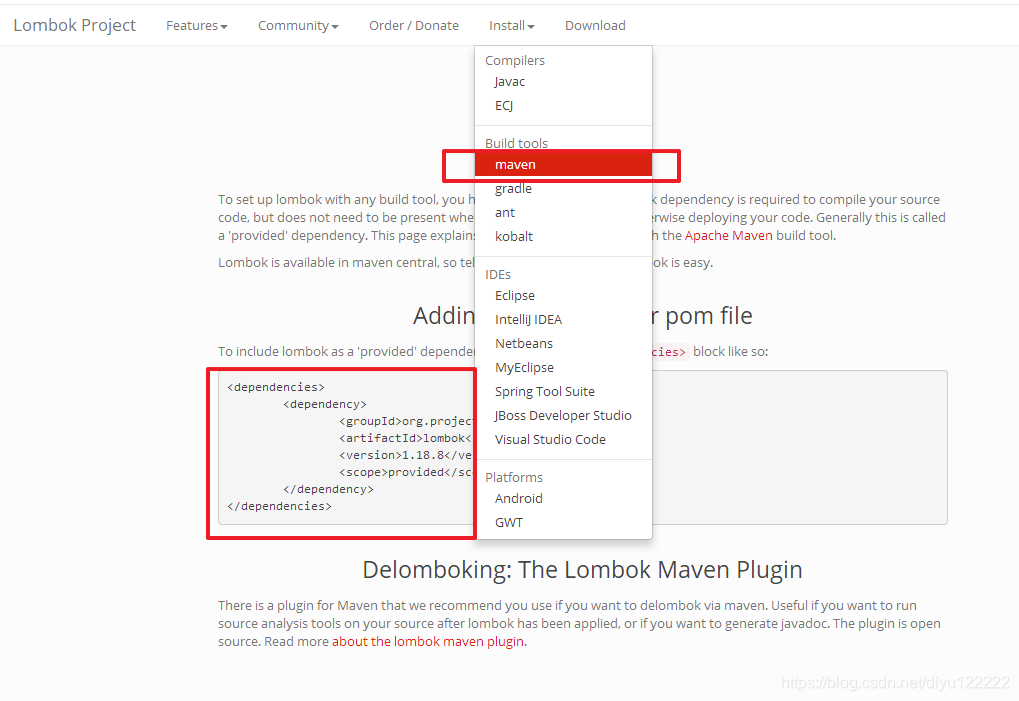Click the 'Build tools' section header

point(516,143)
